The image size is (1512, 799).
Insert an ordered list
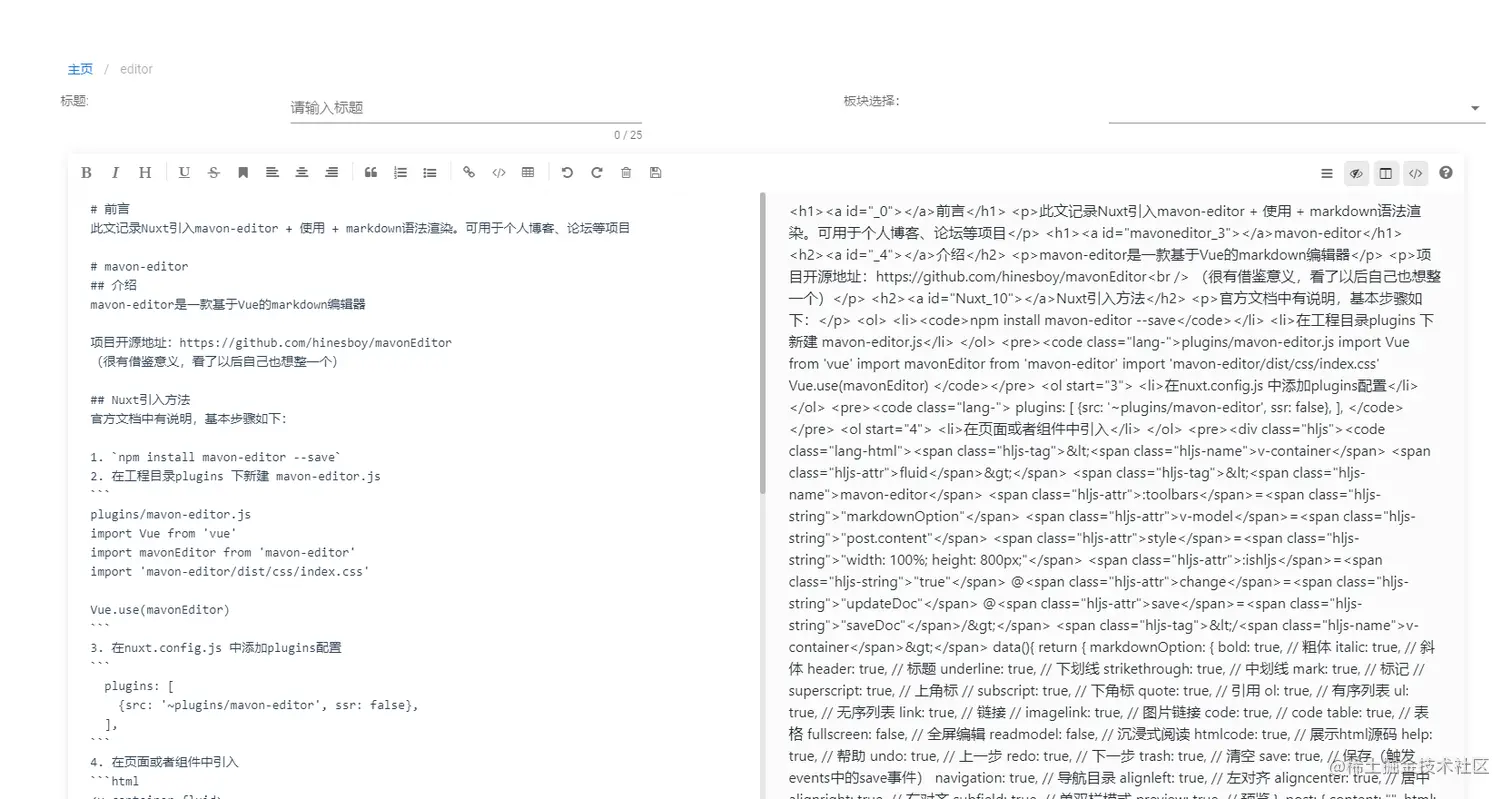point(400,173)
